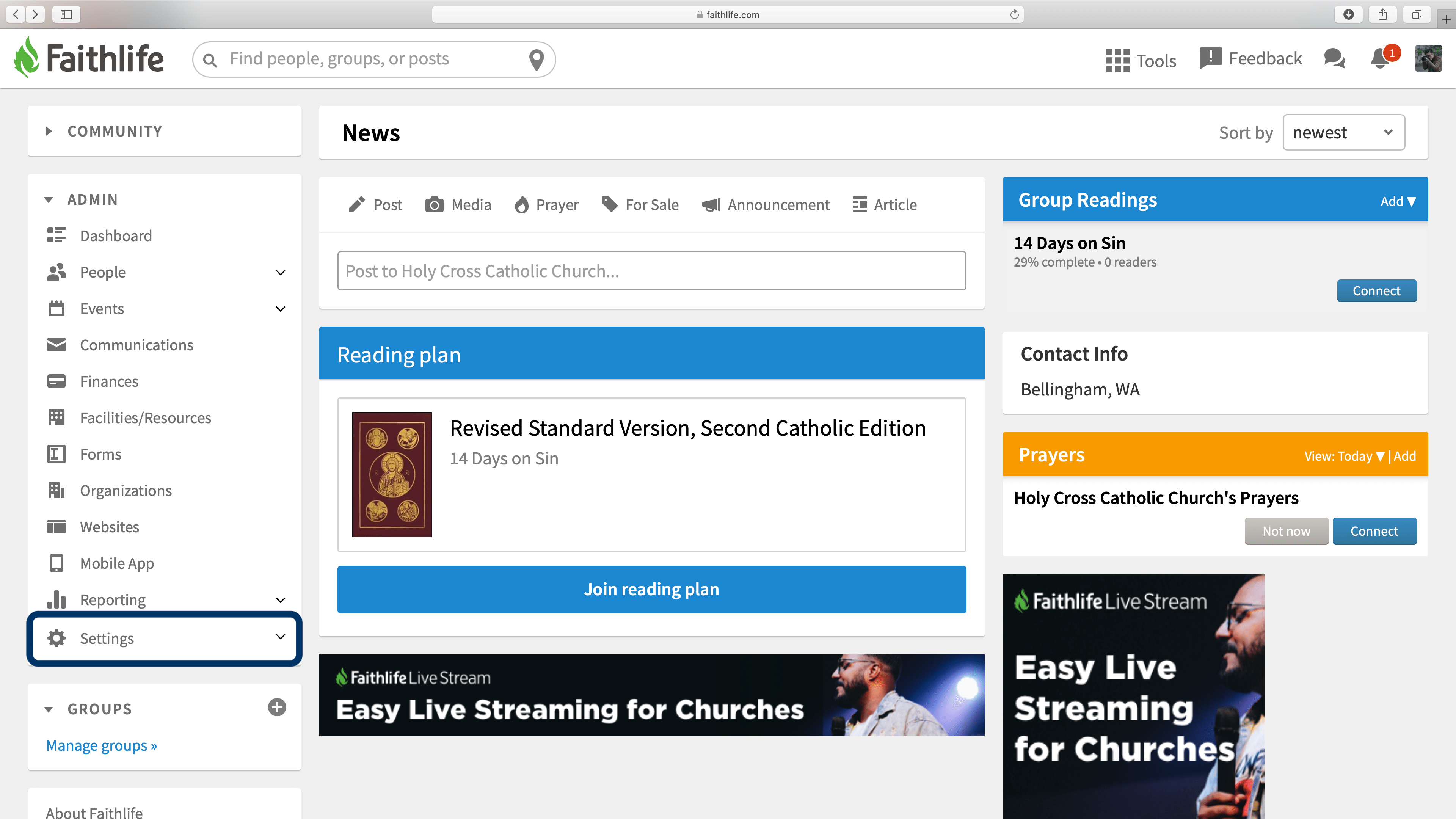
Task: Add a new group with plus icon
Action: 277,707
